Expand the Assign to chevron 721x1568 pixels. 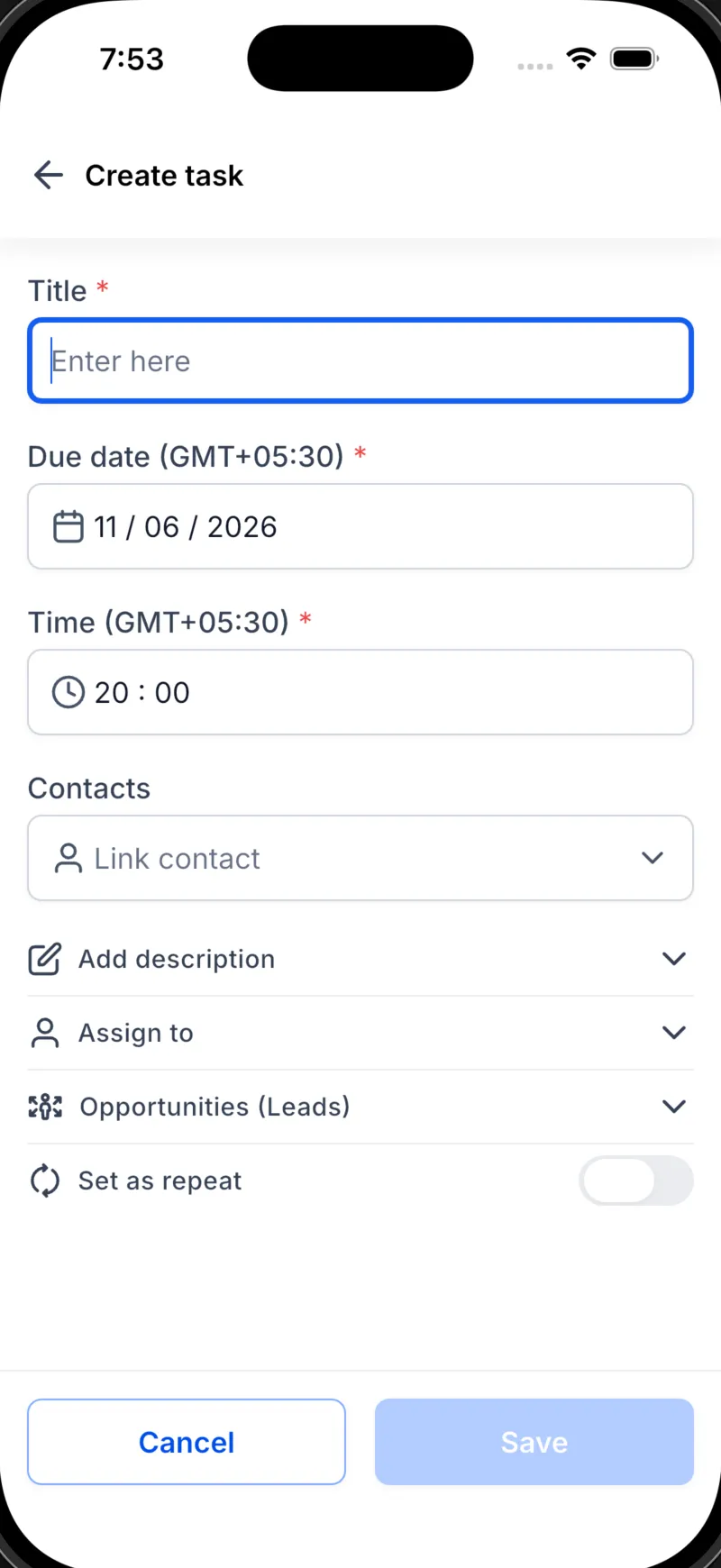click(674, 1033)
